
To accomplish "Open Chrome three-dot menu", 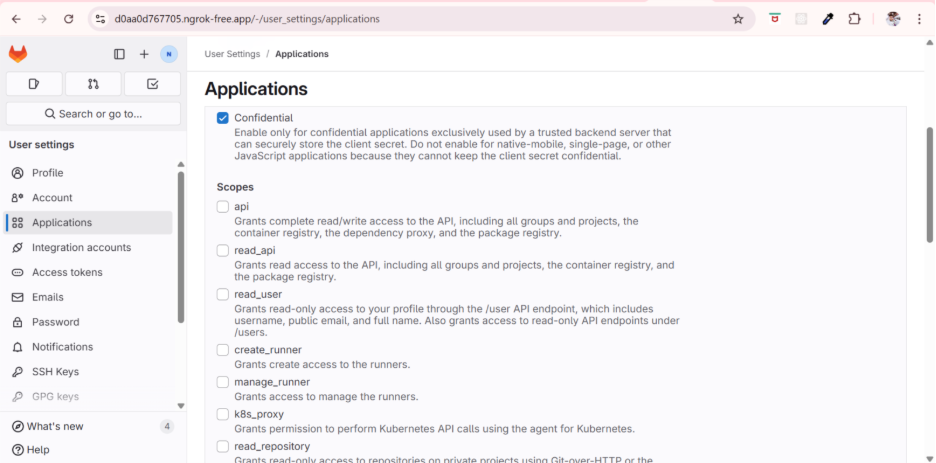I will pyautogui.click(x=919, y=19).
